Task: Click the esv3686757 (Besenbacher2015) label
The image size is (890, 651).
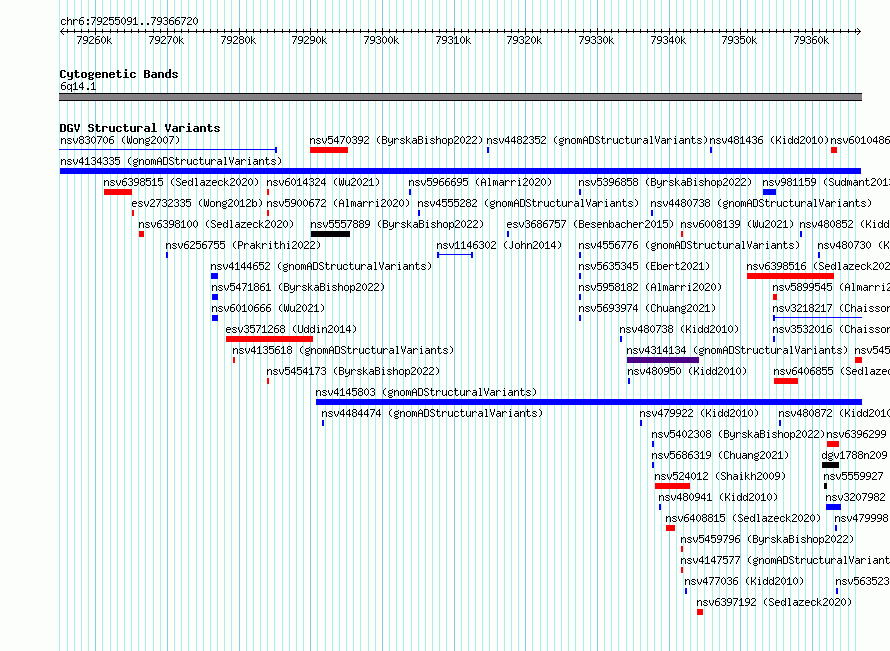Action: pos(590,224)
